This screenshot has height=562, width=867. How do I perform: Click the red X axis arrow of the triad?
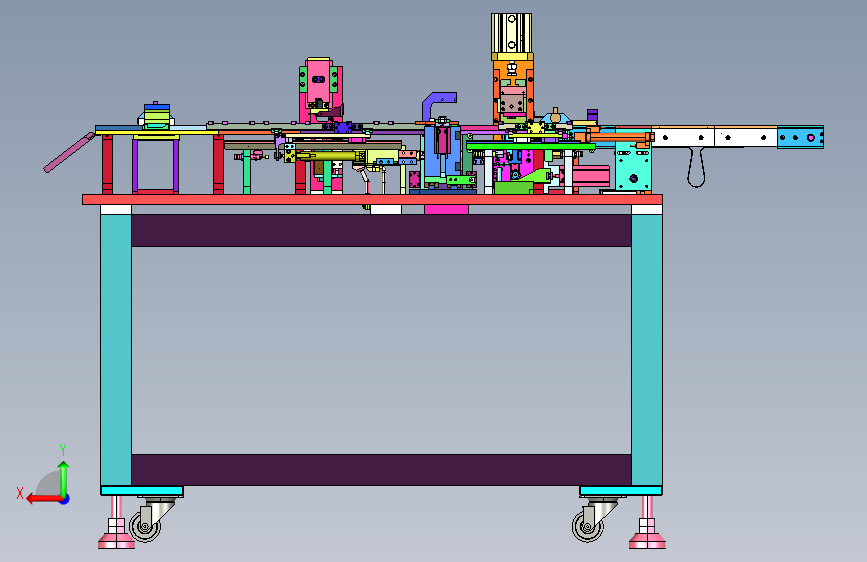44,499
